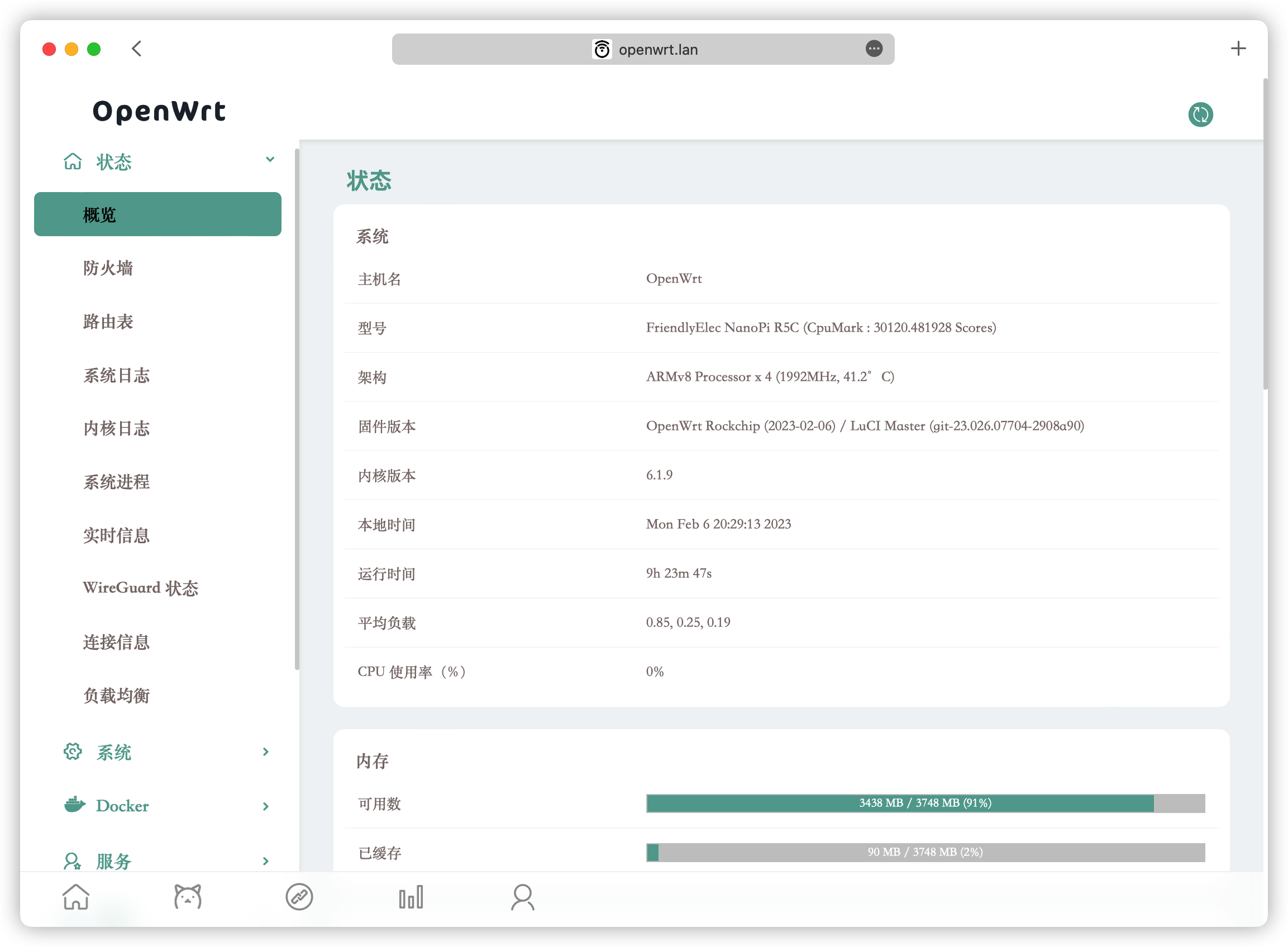Click the gear icon next to 系统

click(x=73, y=752)
